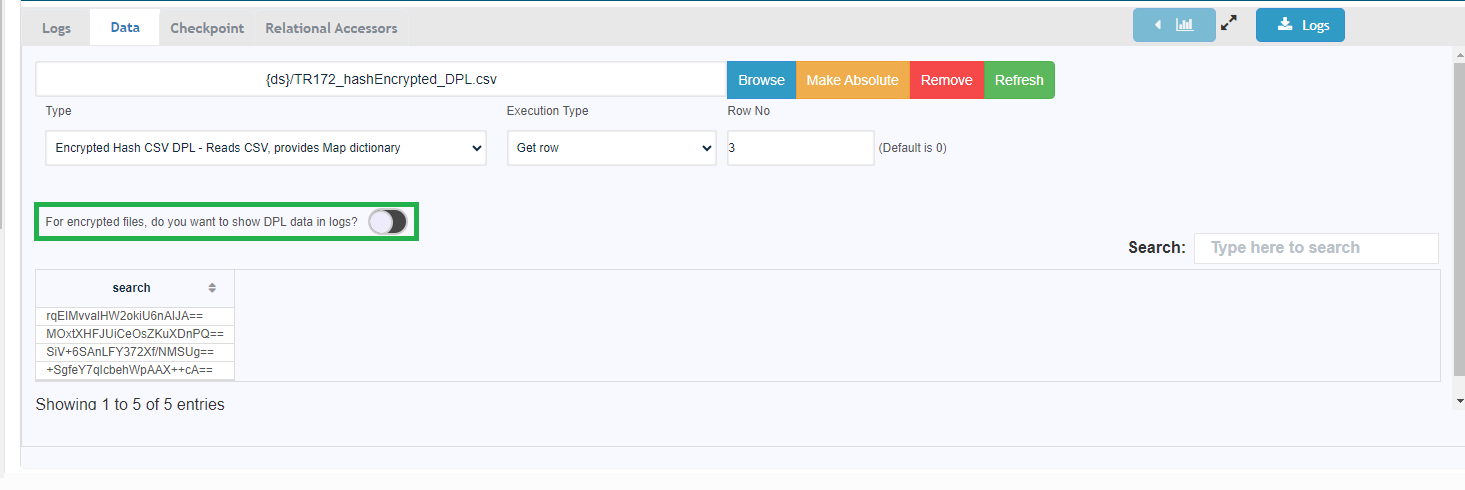1465x490 pixels.
Task: Click the scrollbar up arrow
Action: point(1458,53)
